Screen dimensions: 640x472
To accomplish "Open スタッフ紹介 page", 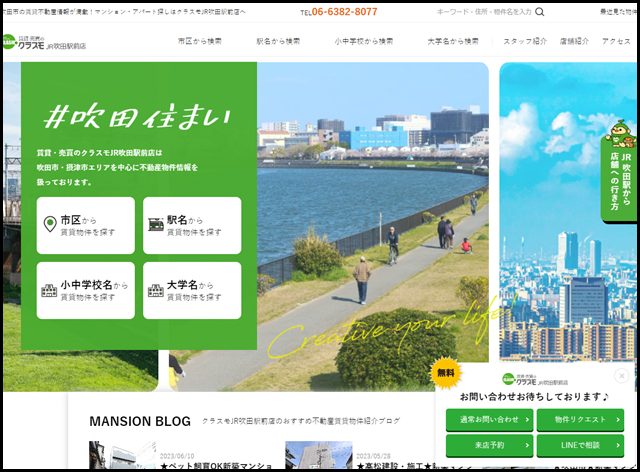I will pos(525,41).
